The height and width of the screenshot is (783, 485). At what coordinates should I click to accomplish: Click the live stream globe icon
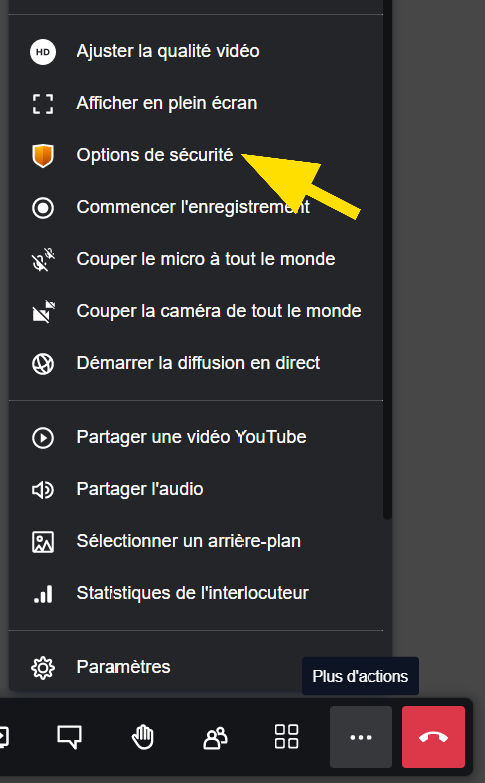[x=43, y=364]
